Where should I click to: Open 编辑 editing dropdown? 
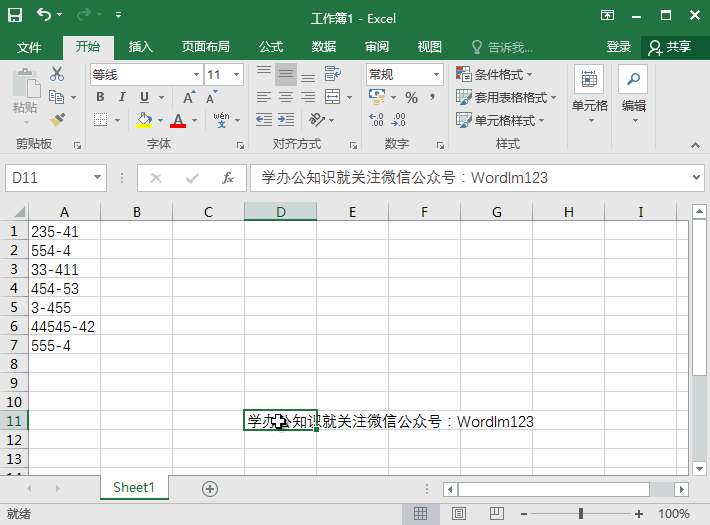pyautogui.click(x=633, y=95)
